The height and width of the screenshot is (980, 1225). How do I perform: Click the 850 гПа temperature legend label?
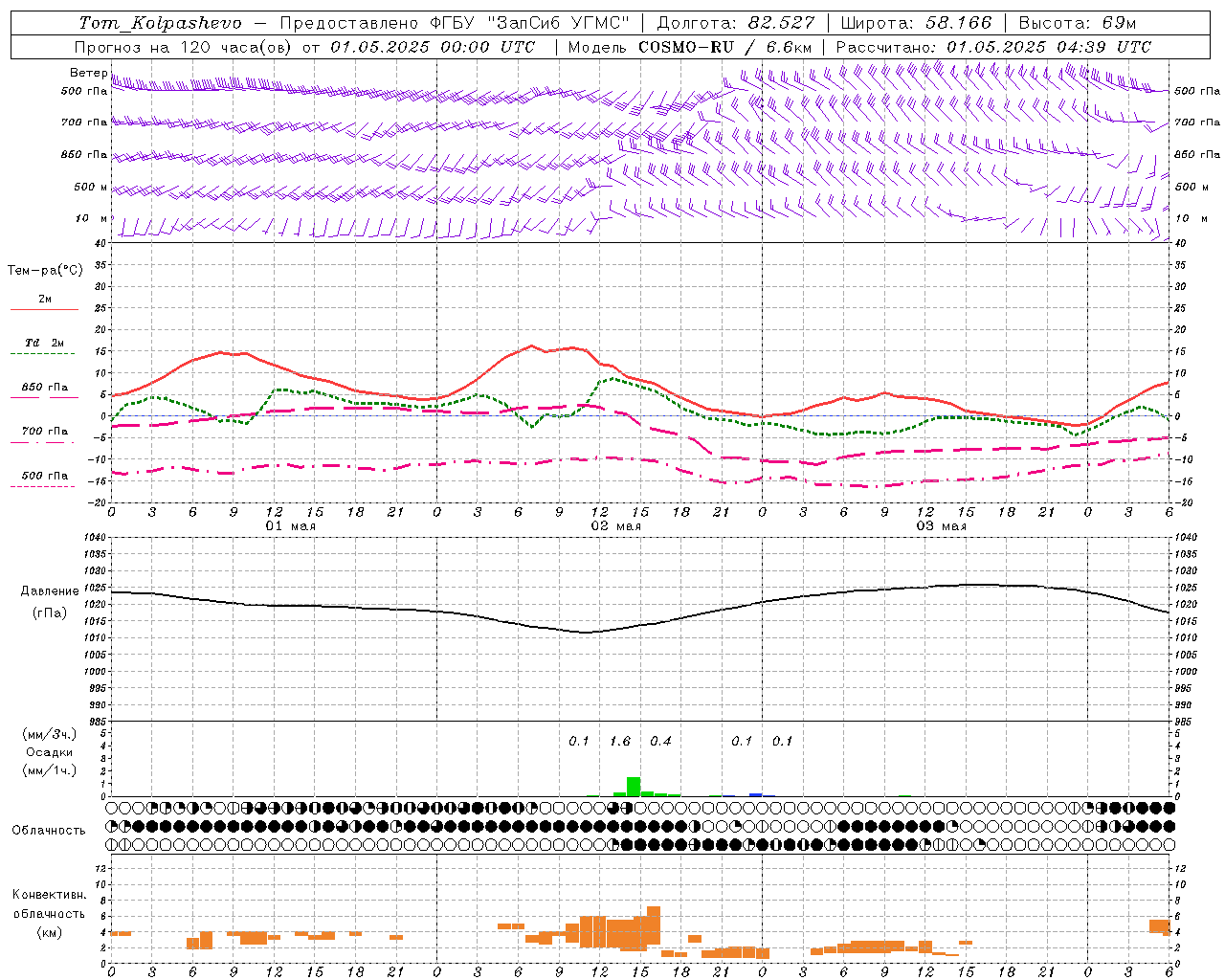45,388
